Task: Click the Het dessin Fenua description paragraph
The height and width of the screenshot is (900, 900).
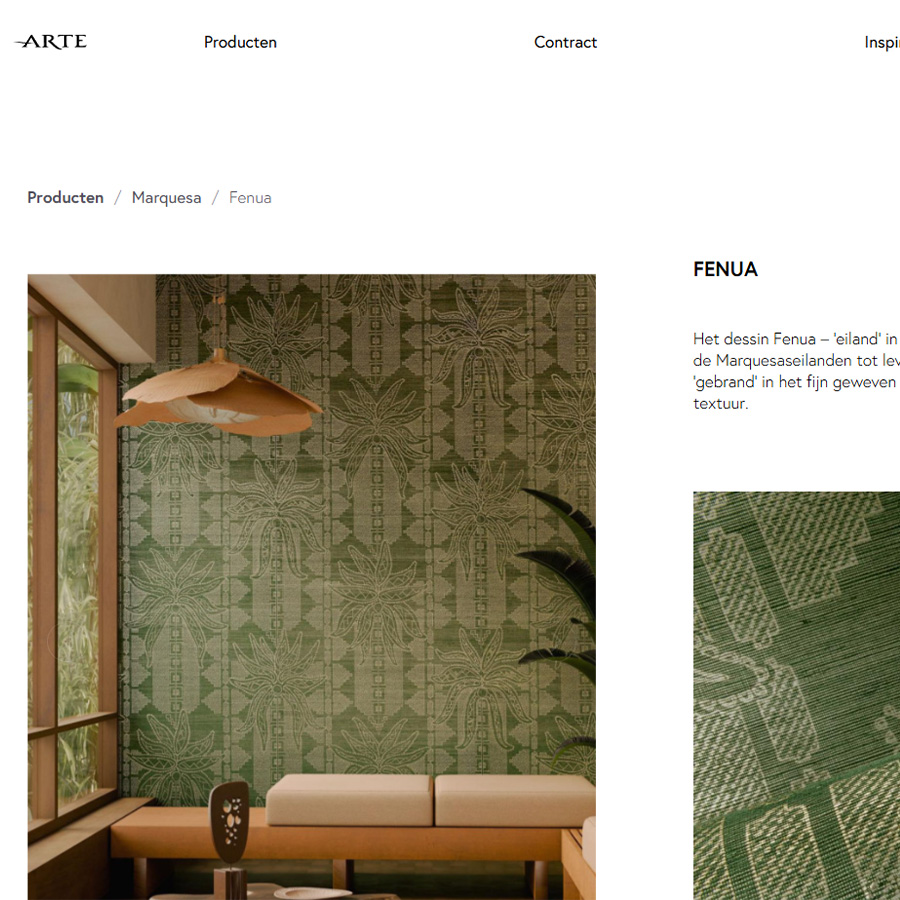Action: point(796,371)
